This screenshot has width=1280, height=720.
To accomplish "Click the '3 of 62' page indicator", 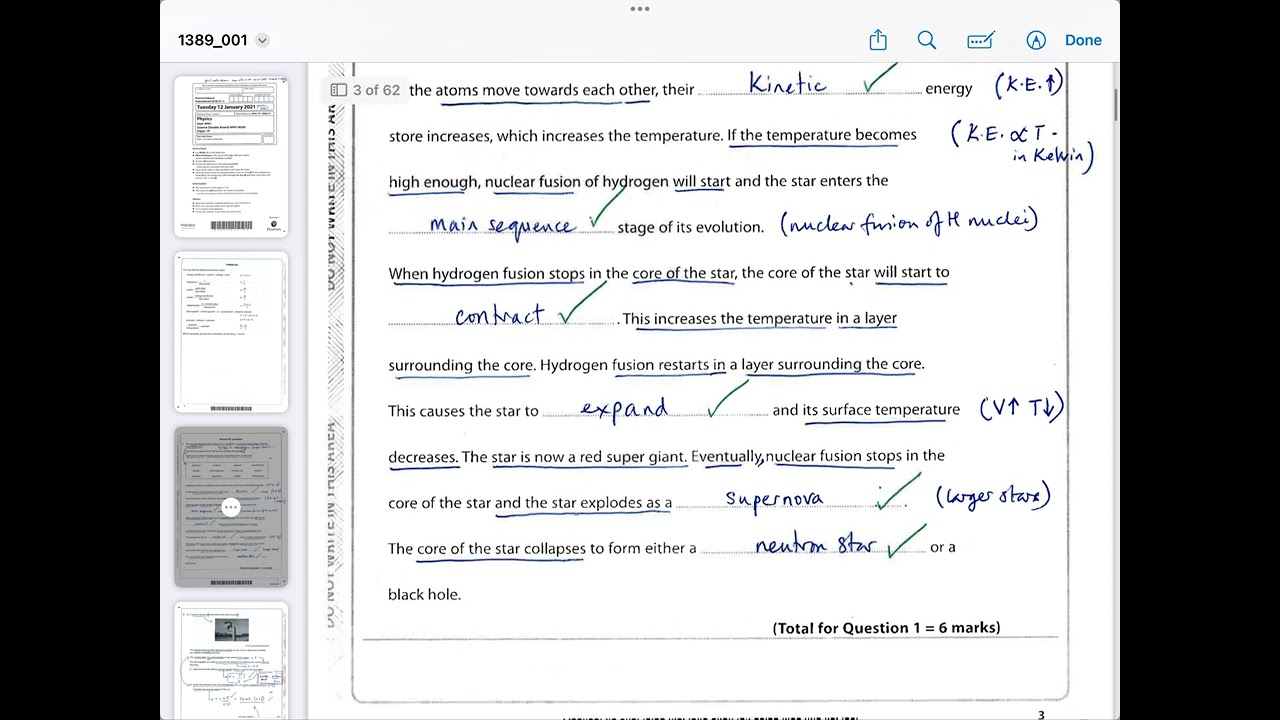I will 376,90.
